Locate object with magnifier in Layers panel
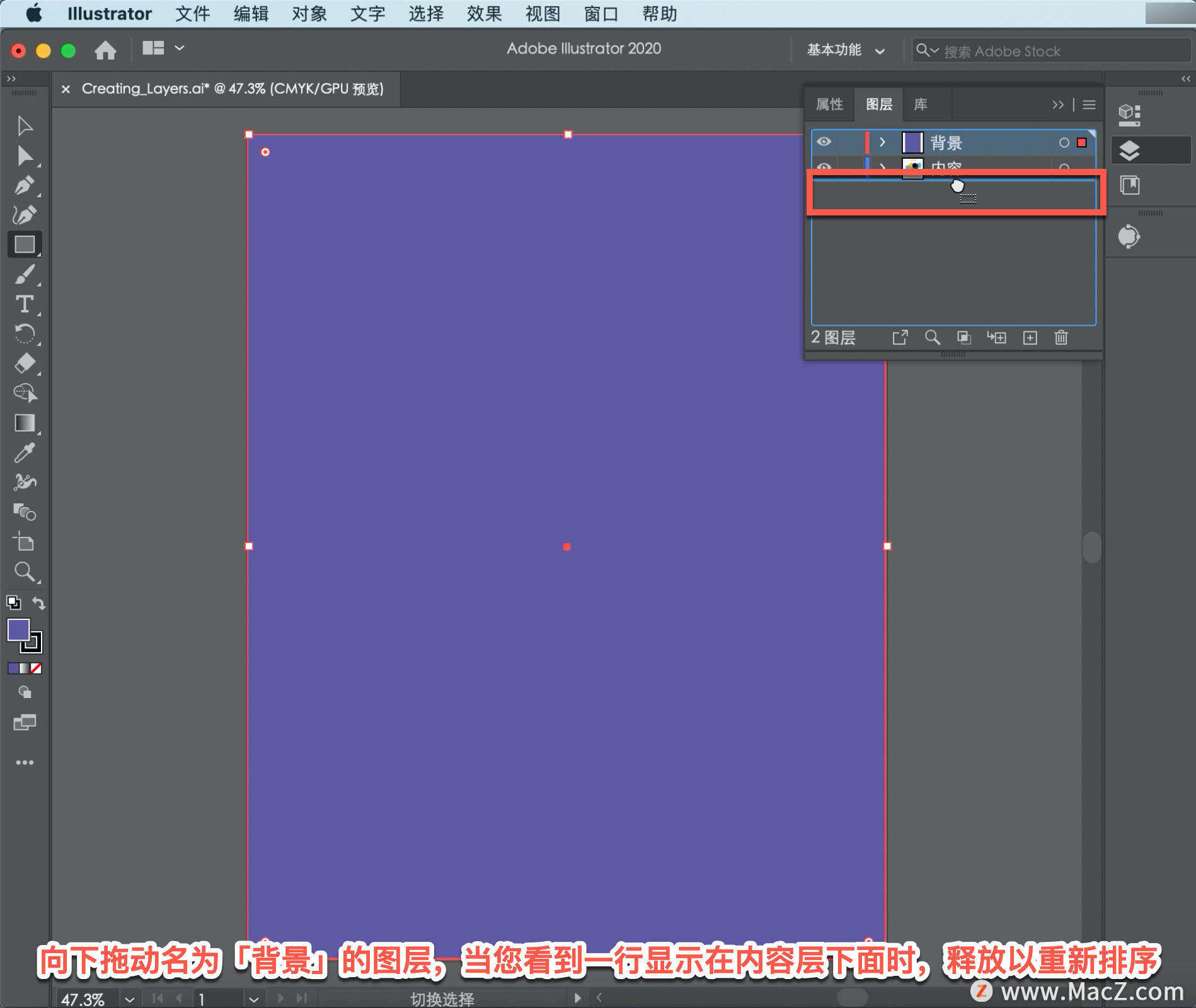The width and height of the screenshot is (1196, 1008). tap(933, 338)
